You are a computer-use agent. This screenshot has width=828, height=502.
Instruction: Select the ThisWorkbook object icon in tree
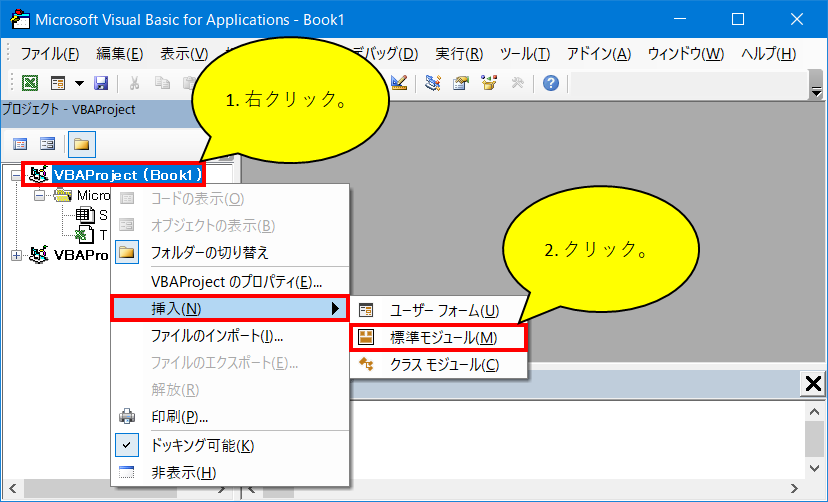tap(84, 234)
